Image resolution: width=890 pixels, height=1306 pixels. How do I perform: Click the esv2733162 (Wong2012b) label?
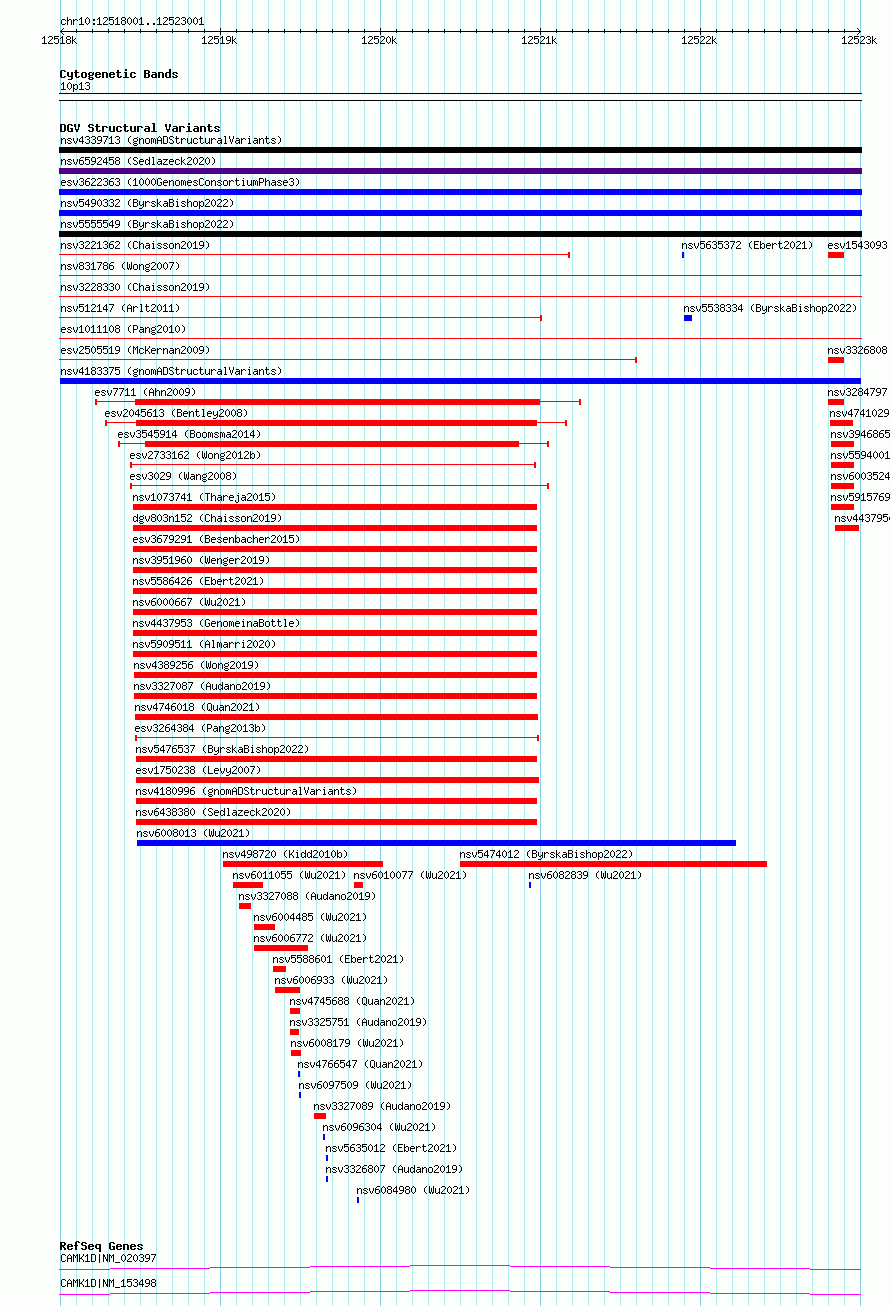pos(195,455)
